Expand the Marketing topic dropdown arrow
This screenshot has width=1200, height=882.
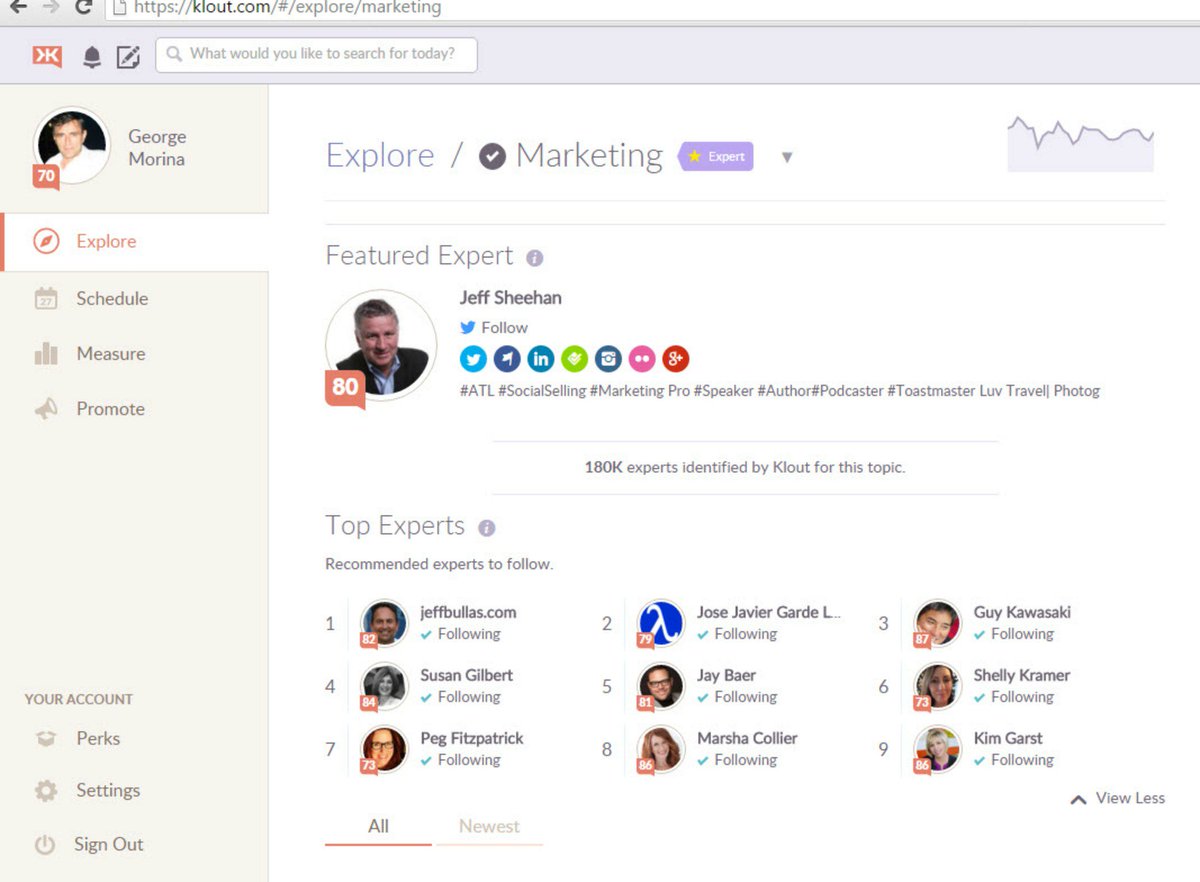pyautogui.click(x=787, y=157)
